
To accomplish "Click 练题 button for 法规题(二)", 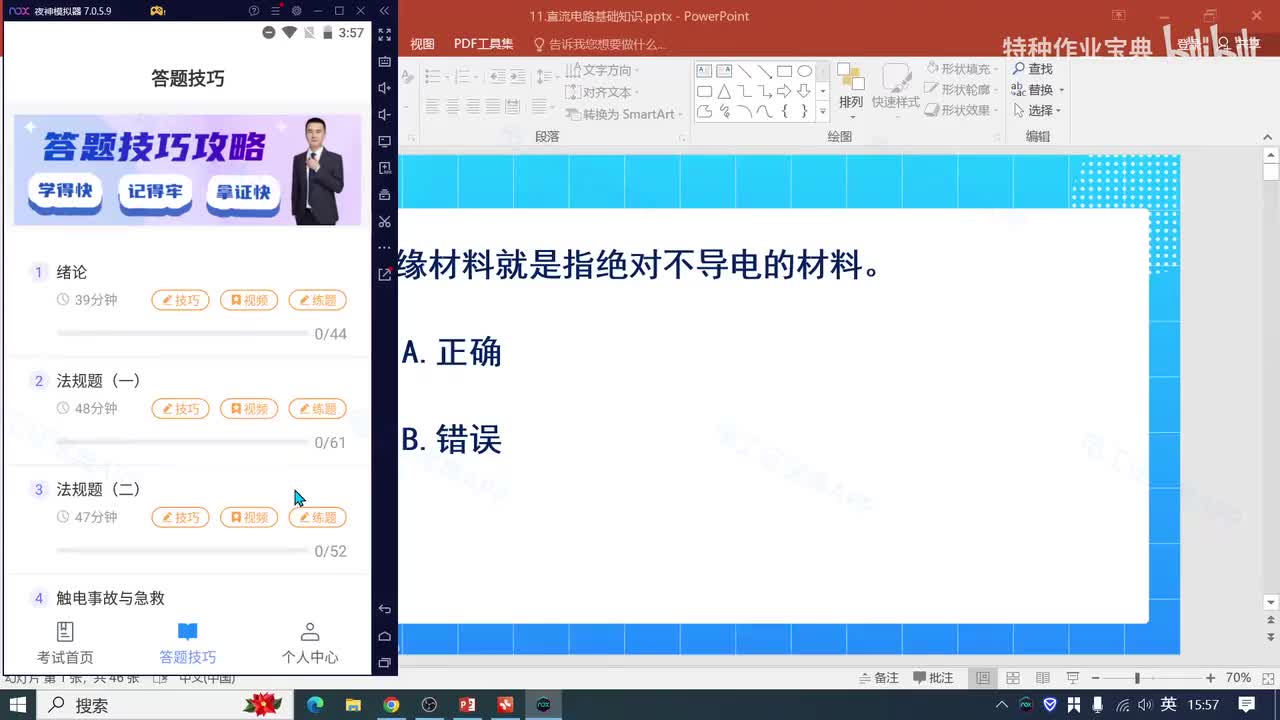I will (318, 517).
